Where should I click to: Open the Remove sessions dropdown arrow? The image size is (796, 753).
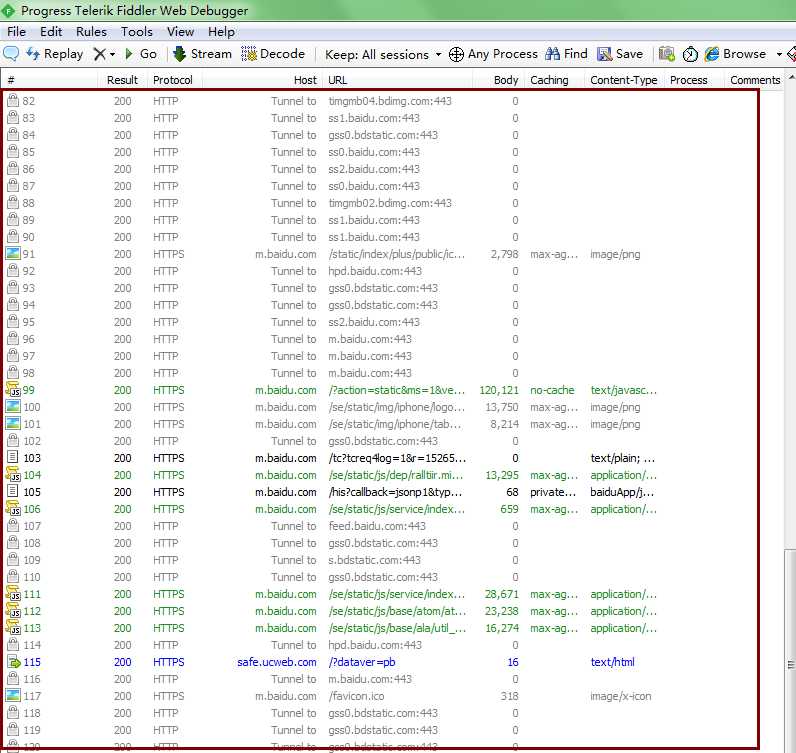click(x=112, y=54)
